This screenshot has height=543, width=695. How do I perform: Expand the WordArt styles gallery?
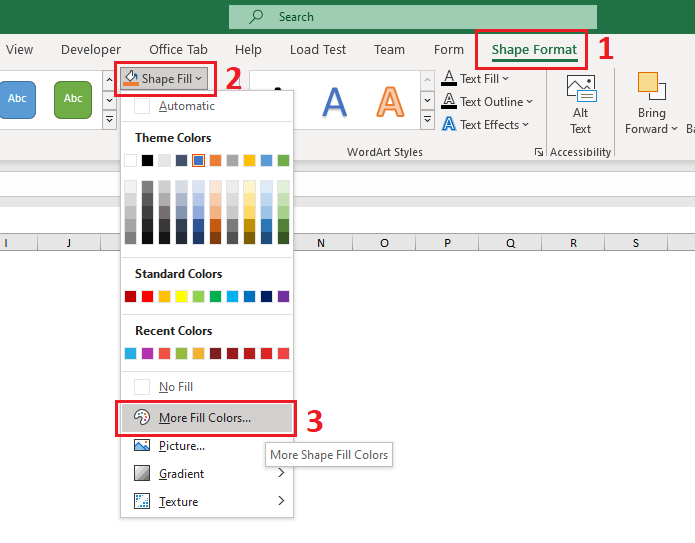point(427,119)
